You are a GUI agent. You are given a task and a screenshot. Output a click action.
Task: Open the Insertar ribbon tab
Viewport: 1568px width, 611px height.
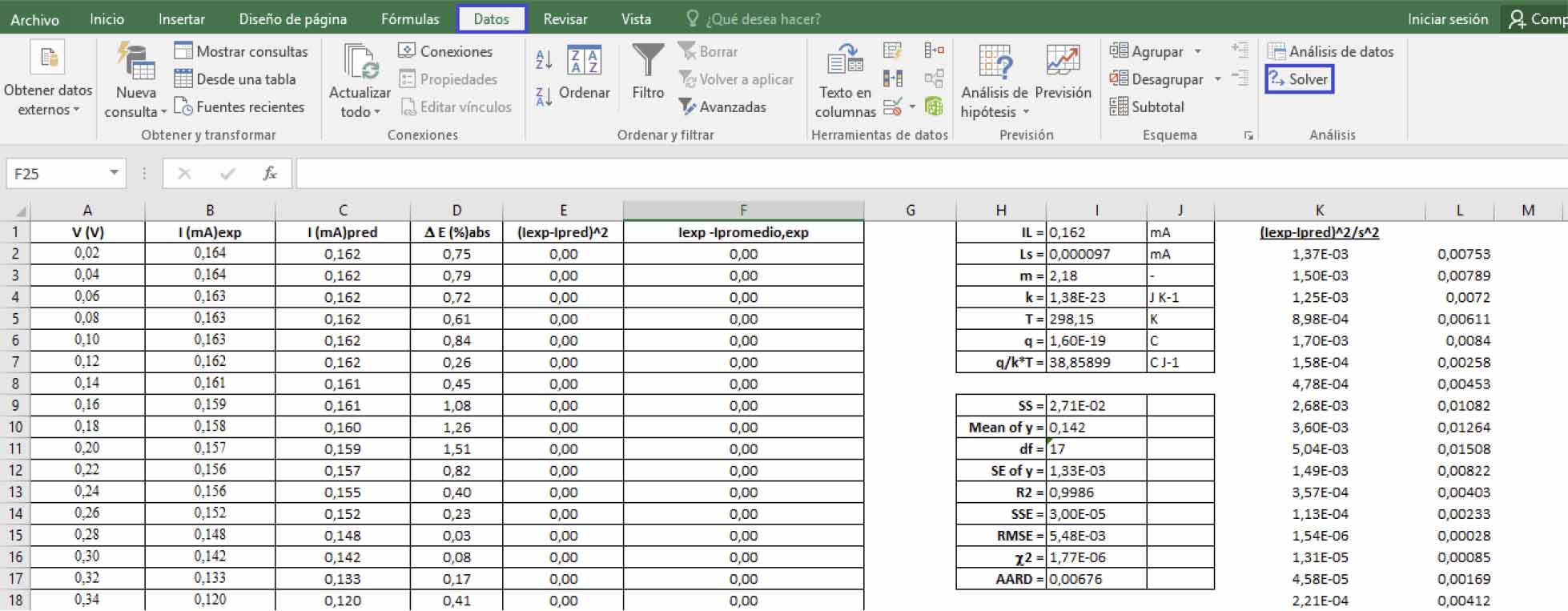[181, 19]
